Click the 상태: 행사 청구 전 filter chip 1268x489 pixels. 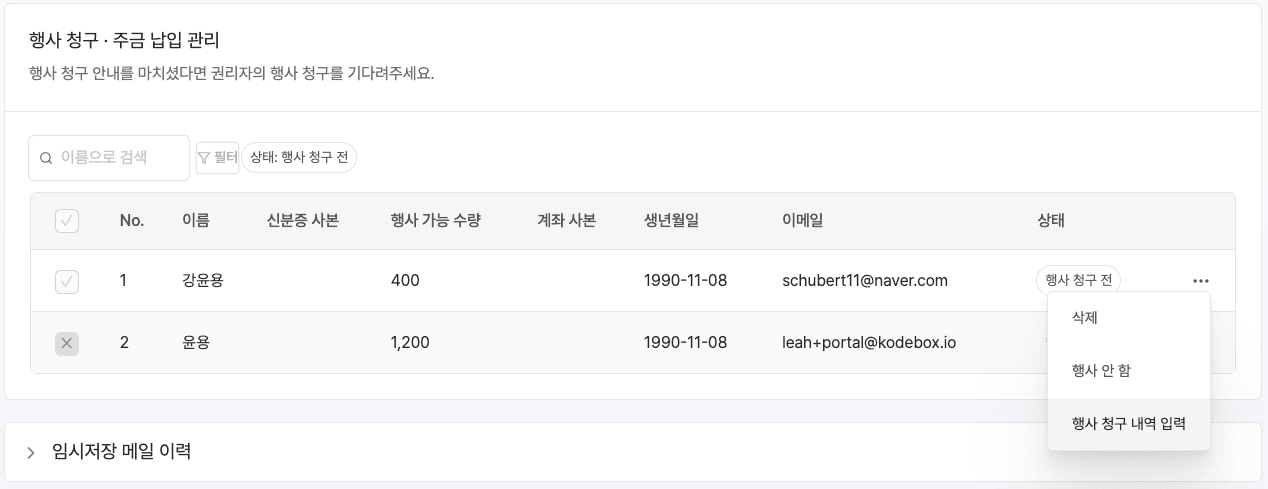click(x=299, y=158)
